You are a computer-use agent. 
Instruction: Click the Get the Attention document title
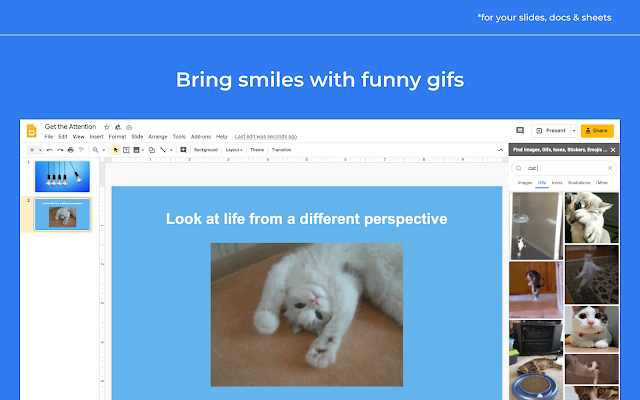(x=70, y=127)
